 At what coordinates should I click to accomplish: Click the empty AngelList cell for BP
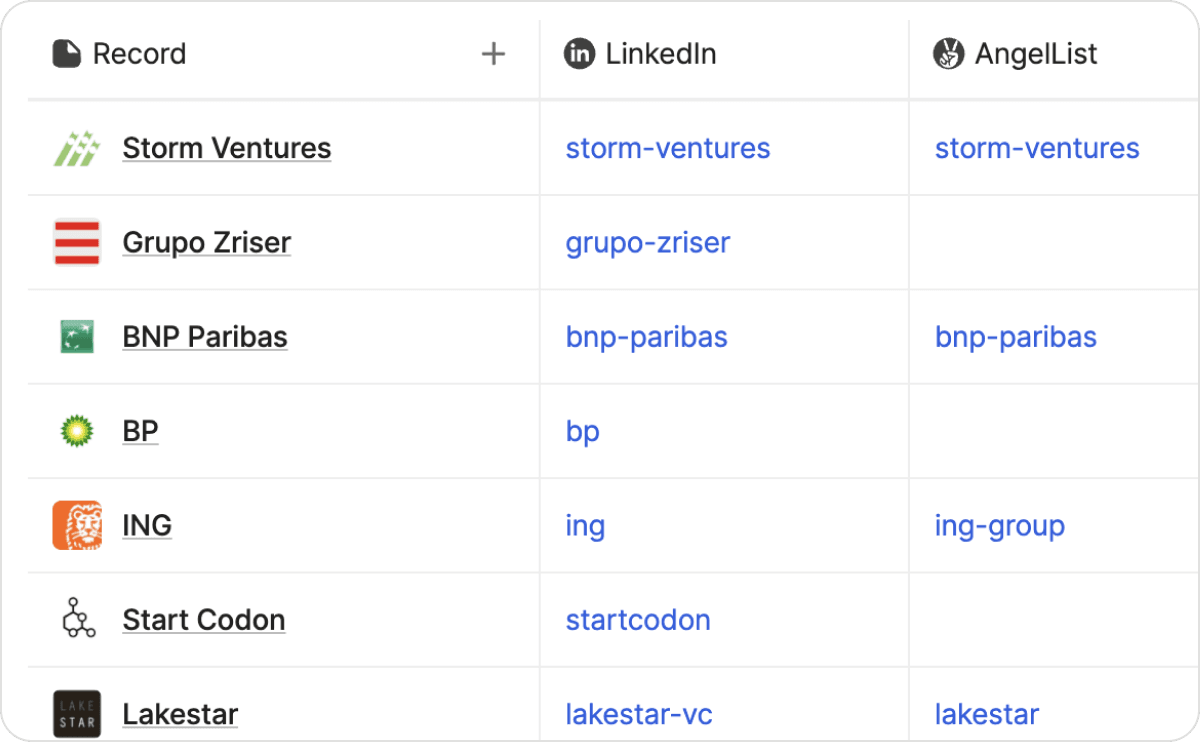pyautogui.click(x=1050, y=431)
